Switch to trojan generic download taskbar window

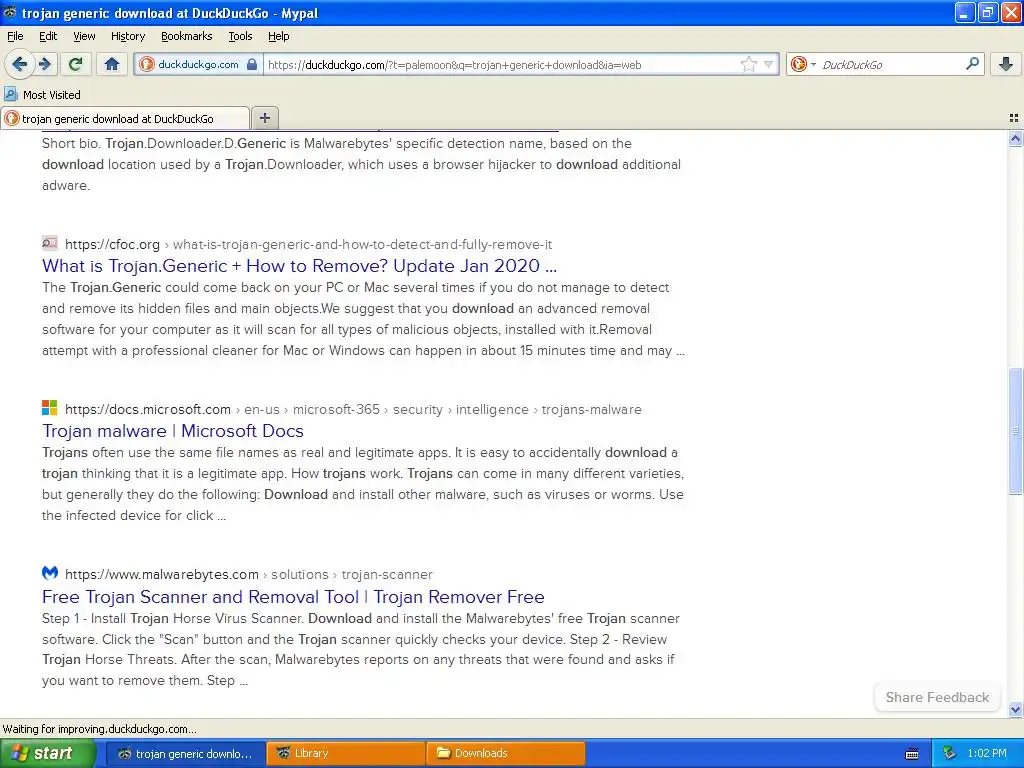[186, 754]
